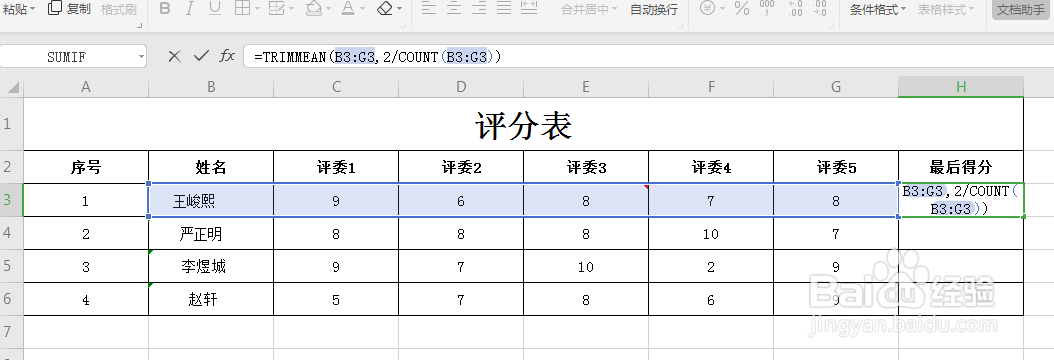1054x360 pixels.
Task: Select column H header
Action: coord(961,87)
